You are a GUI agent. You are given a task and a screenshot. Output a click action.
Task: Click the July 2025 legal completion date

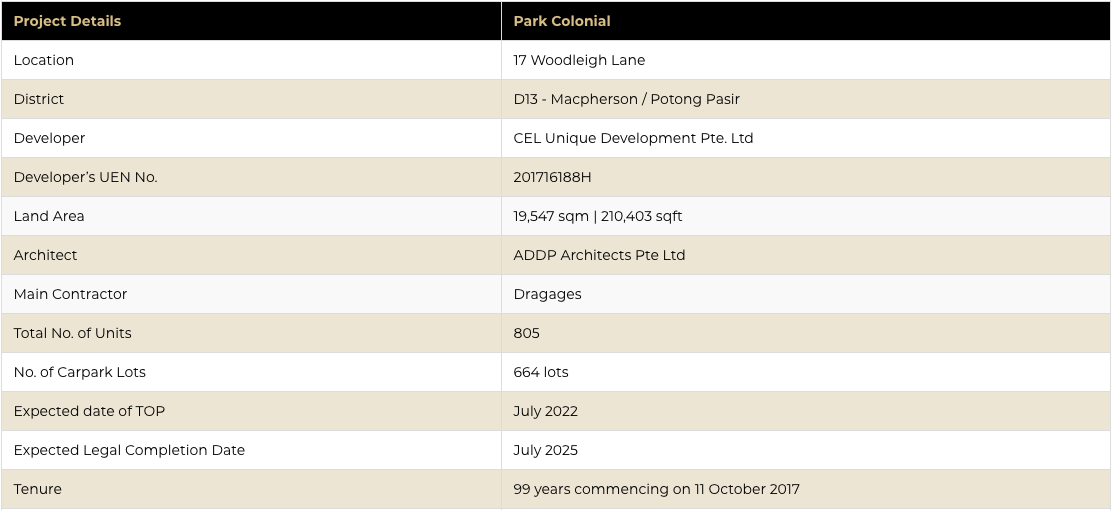[x=546, y=450]
